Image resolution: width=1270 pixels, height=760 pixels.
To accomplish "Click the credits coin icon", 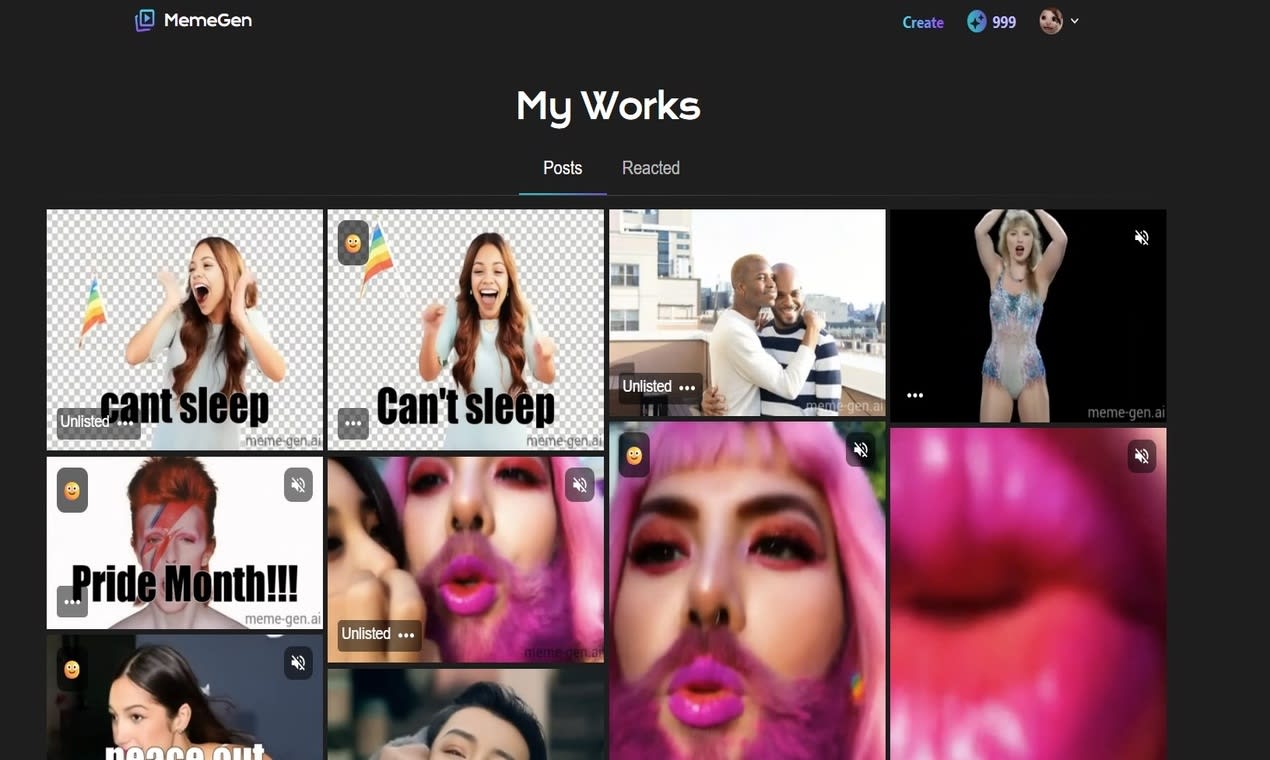I will [x=977, y=21].
